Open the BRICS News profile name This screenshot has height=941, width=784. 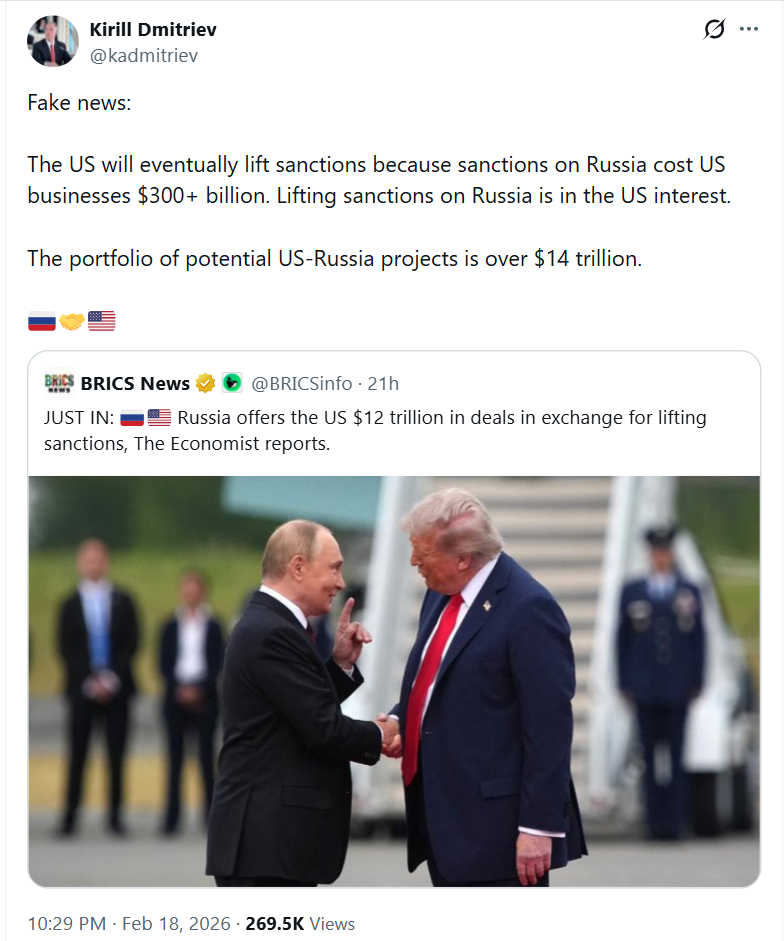(135, 383)
